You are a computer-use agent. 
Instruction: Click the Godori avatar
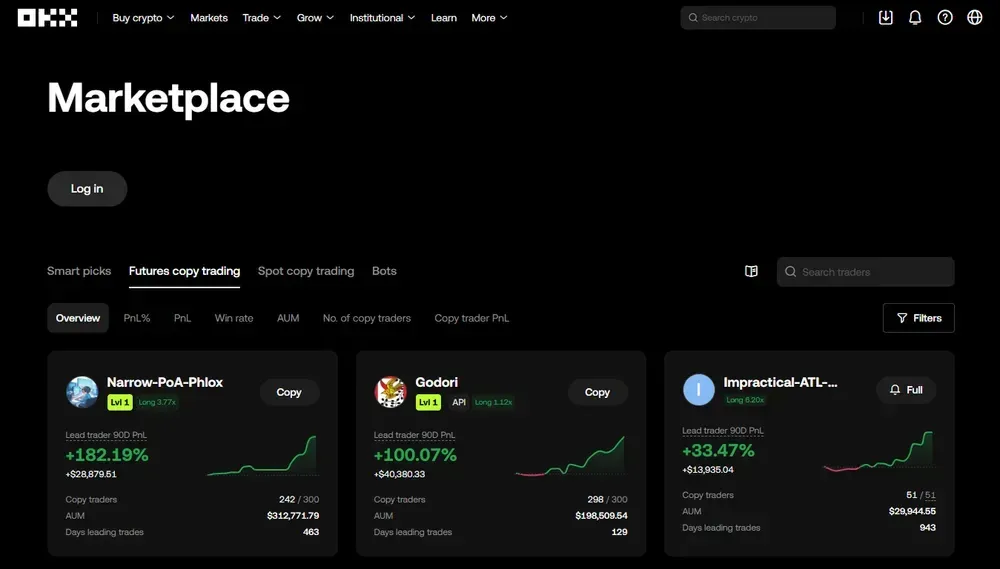390,392
